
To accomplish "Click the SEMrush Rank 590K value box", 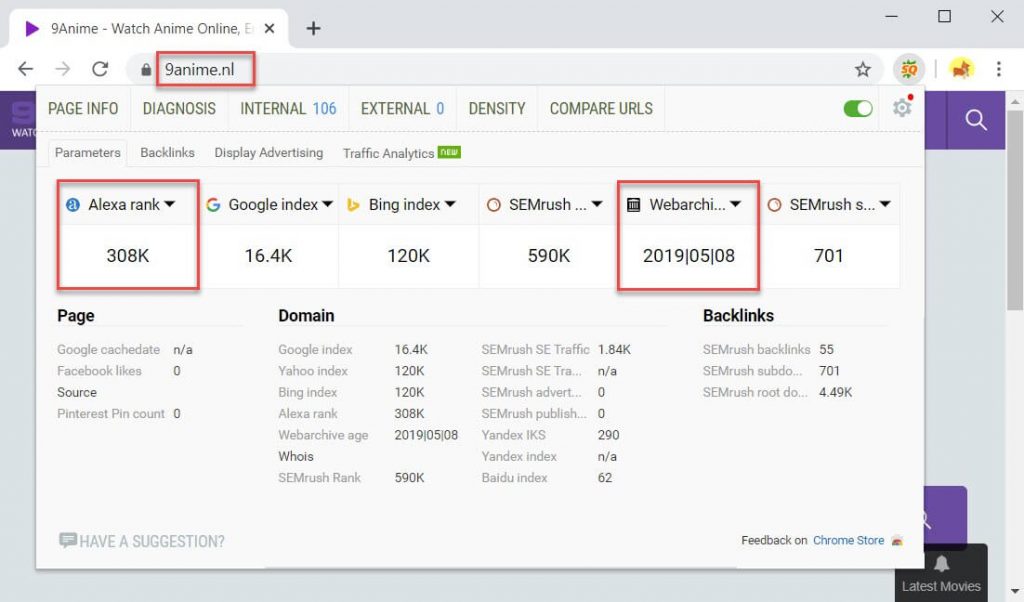I will [549, 256].
